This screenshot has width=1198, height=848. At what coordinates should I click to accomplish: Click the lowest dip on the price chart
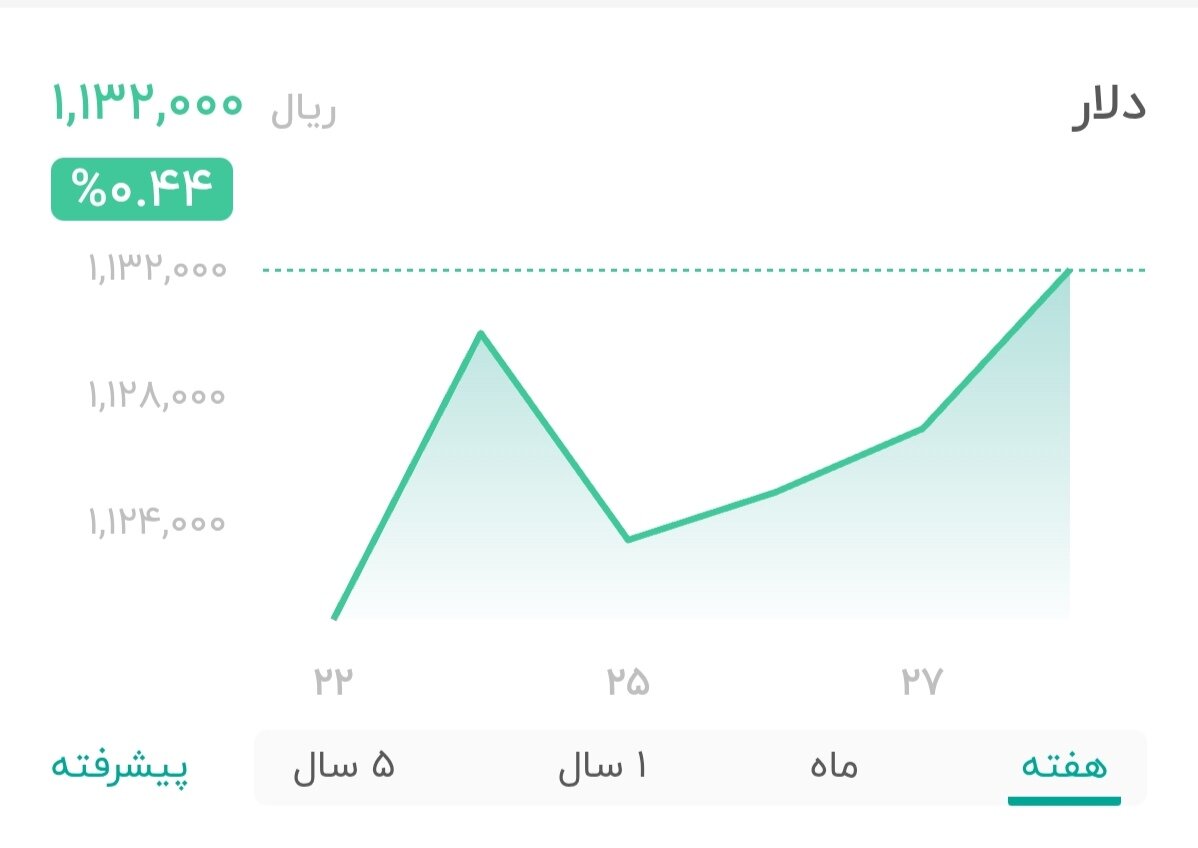click(627, 540)
